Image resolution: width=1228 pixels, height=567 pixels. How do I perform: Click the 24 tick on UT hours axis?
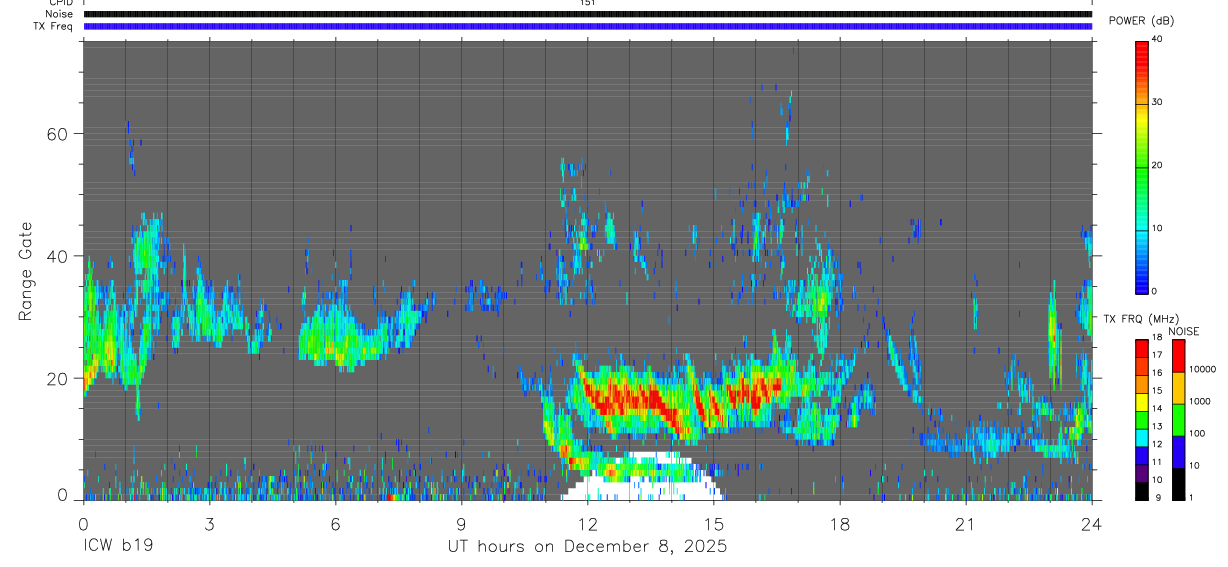pos(1092,523)
